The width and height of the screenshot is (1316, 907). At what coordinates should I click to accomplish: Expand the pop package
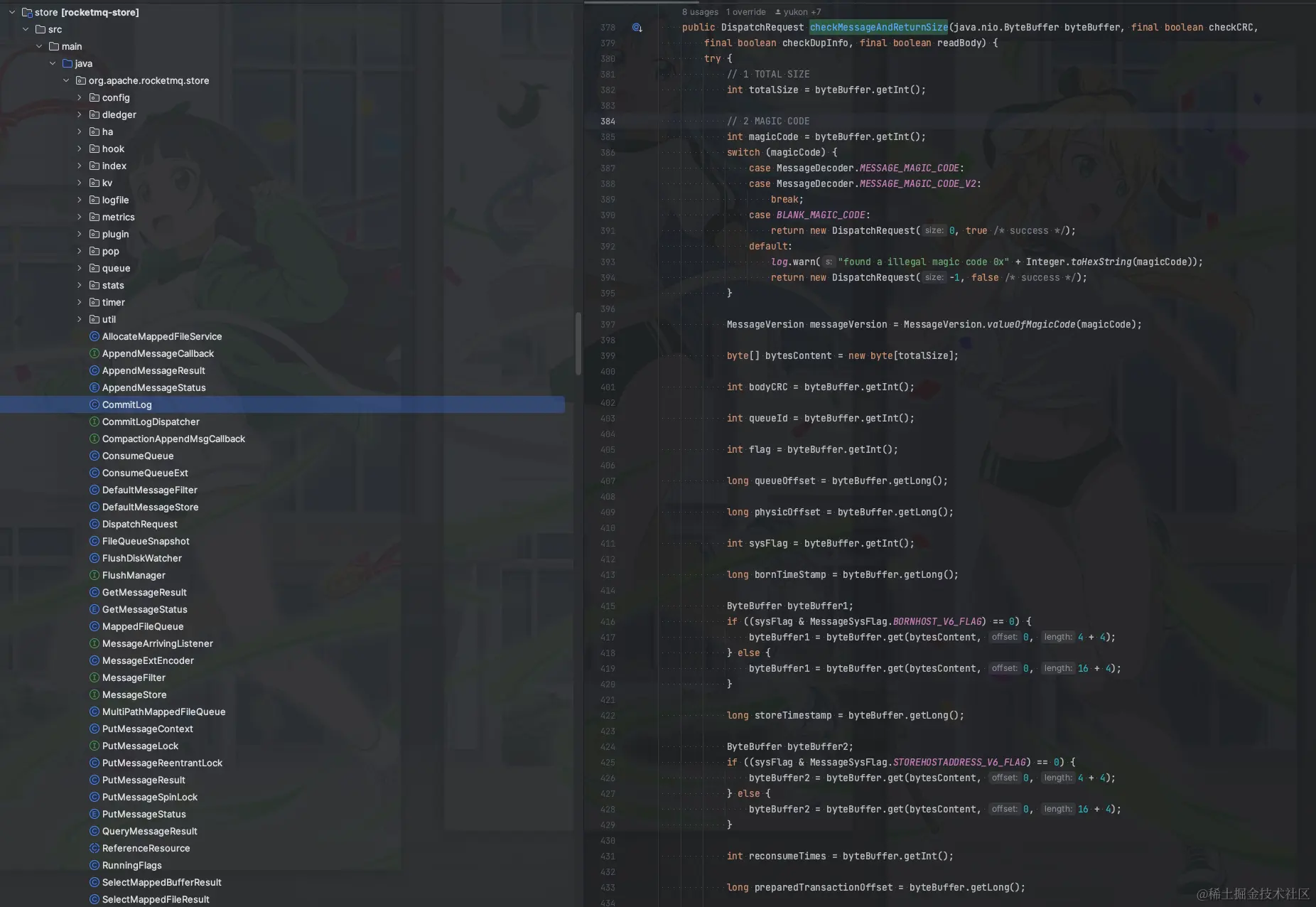coord(80,251)
